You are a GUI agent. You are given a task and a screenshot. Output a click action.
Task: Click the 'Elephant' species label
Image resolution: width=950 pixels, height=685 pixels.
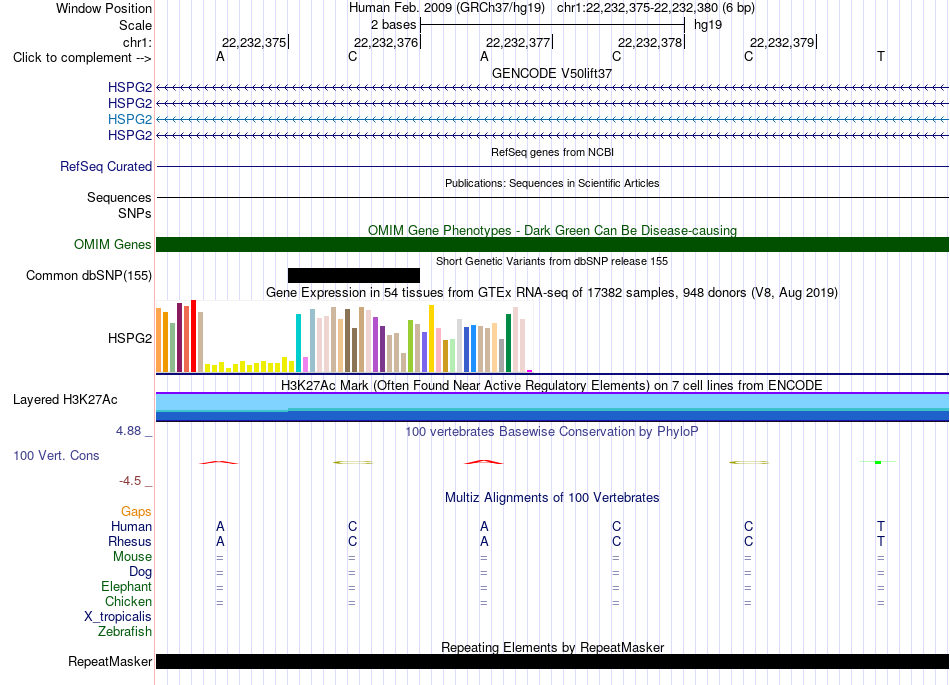[127, 586]
